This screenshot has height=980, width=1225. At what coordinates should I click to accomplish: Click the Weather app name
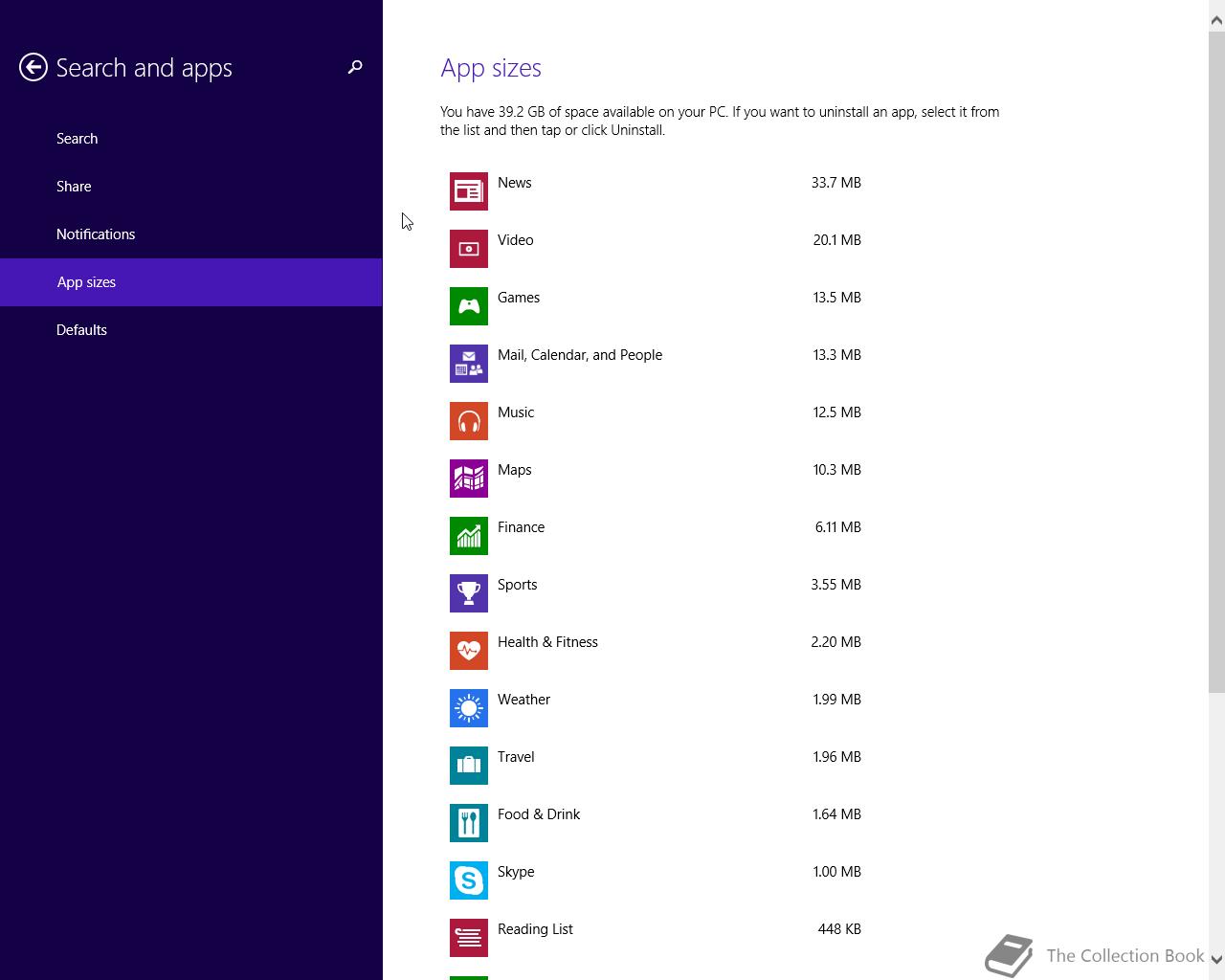(x=524, y=700)
